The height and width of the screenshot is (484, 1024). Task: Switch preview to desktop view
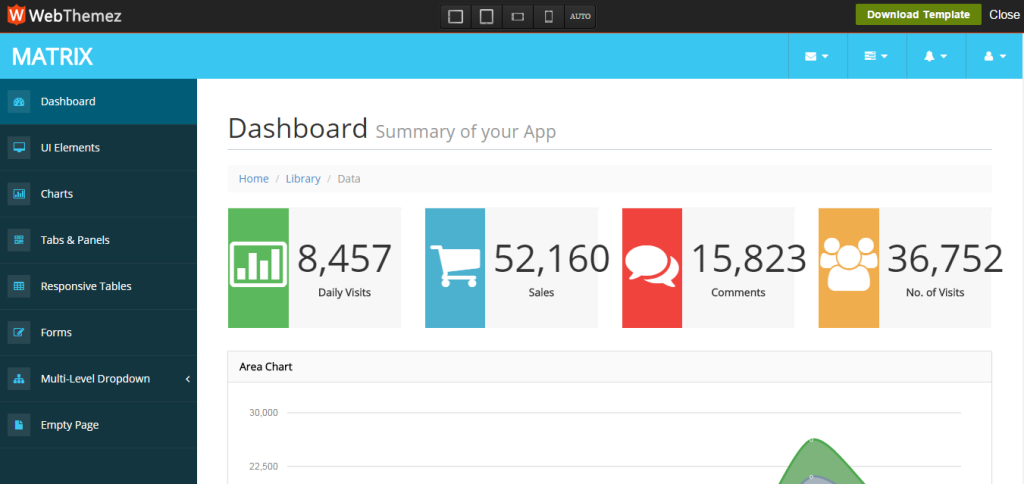[456, 16]
